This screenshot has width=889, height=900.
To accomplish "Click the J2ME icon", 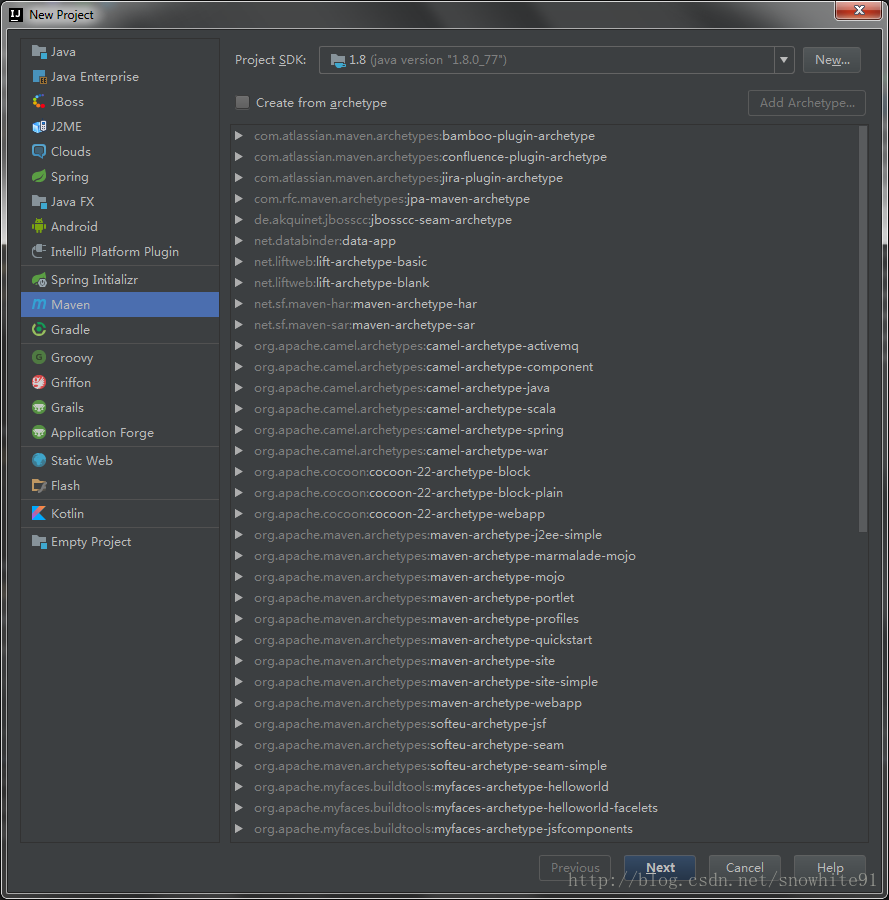I will [39, 126].
